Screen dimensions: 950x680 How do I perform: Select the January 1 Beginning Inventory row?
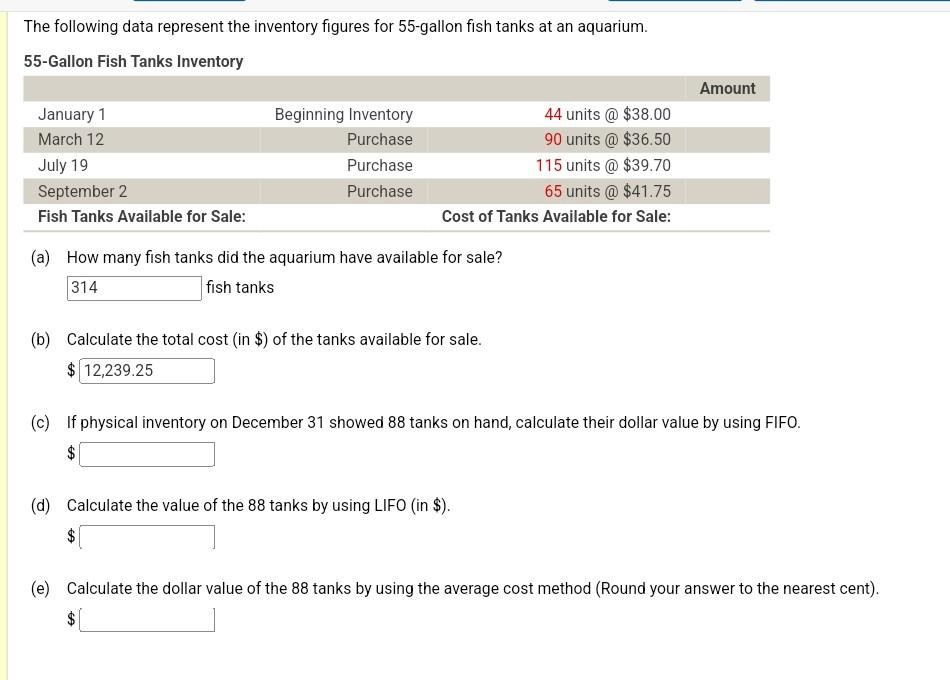tap(396, 114)
